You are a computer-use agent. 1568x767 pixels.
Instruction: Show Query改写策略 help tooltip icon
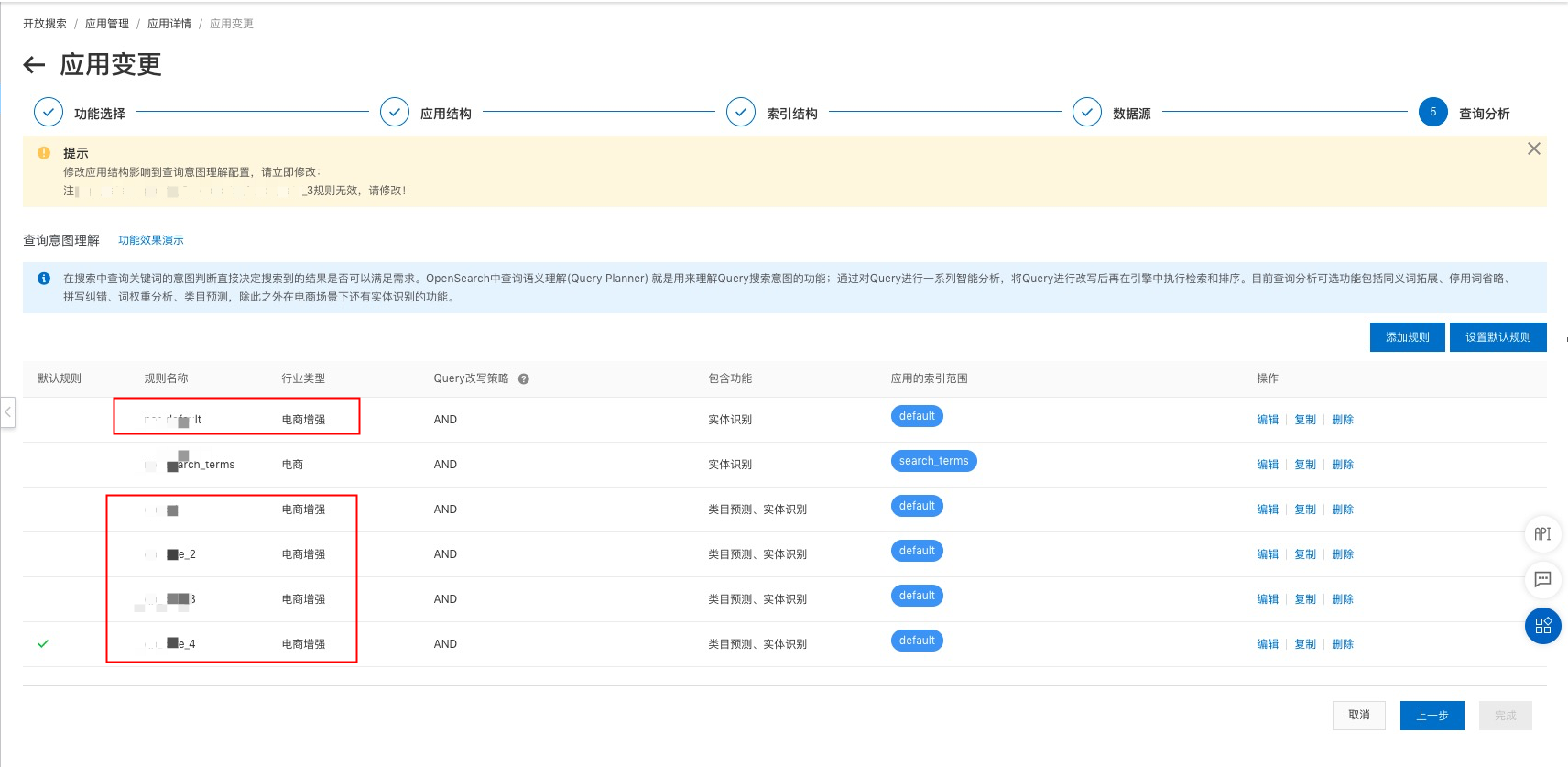(x=524, y=378)
